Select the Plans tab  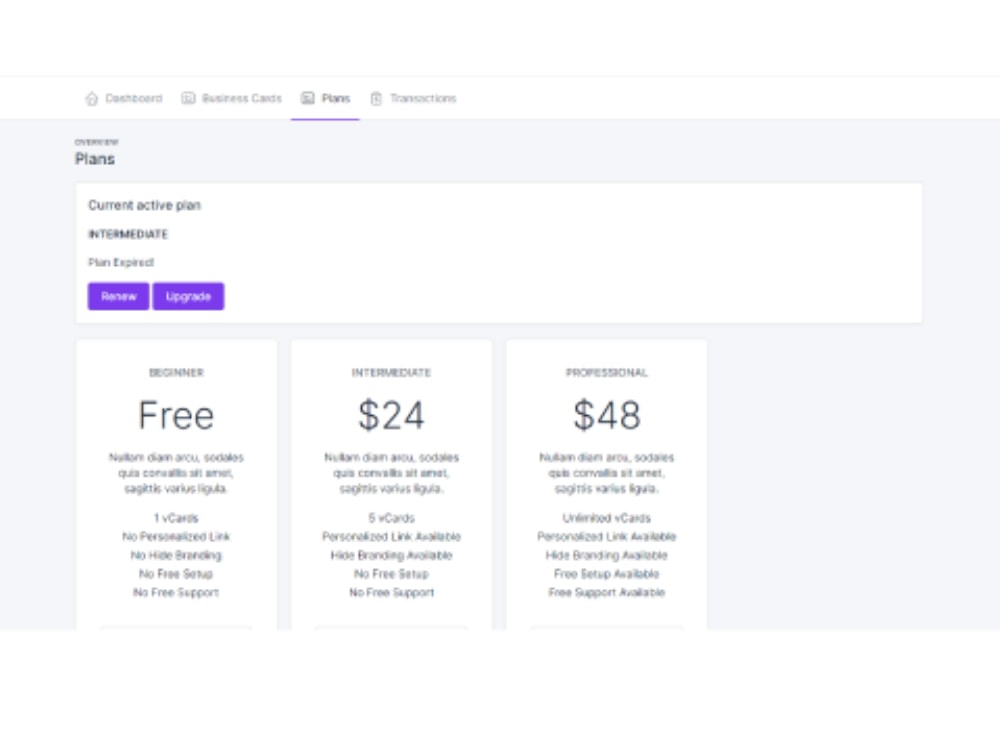[325, 98]
